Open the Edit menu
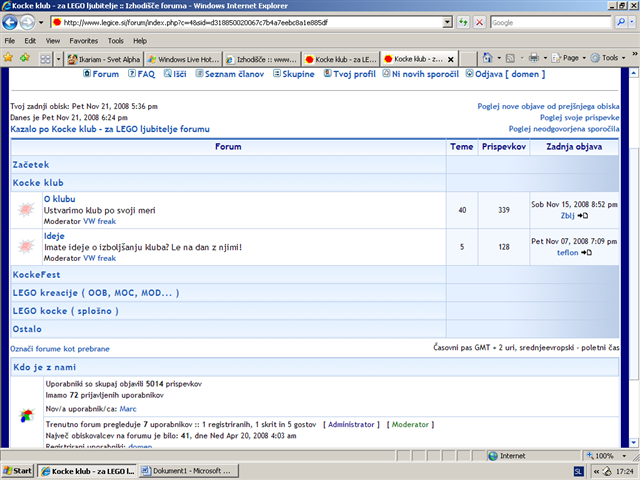 (x=30, y=41)
